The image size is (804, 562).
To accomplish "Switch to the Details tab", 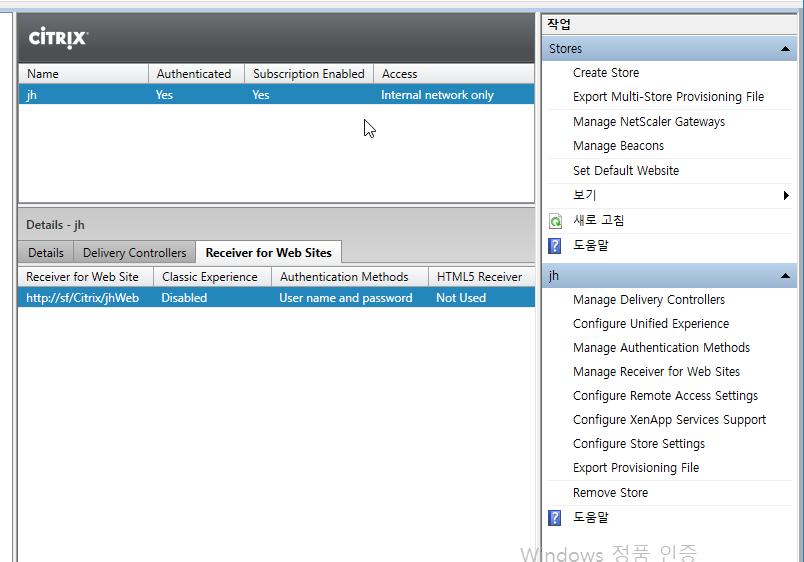I will pyautogui.click(x=46, y=253).
